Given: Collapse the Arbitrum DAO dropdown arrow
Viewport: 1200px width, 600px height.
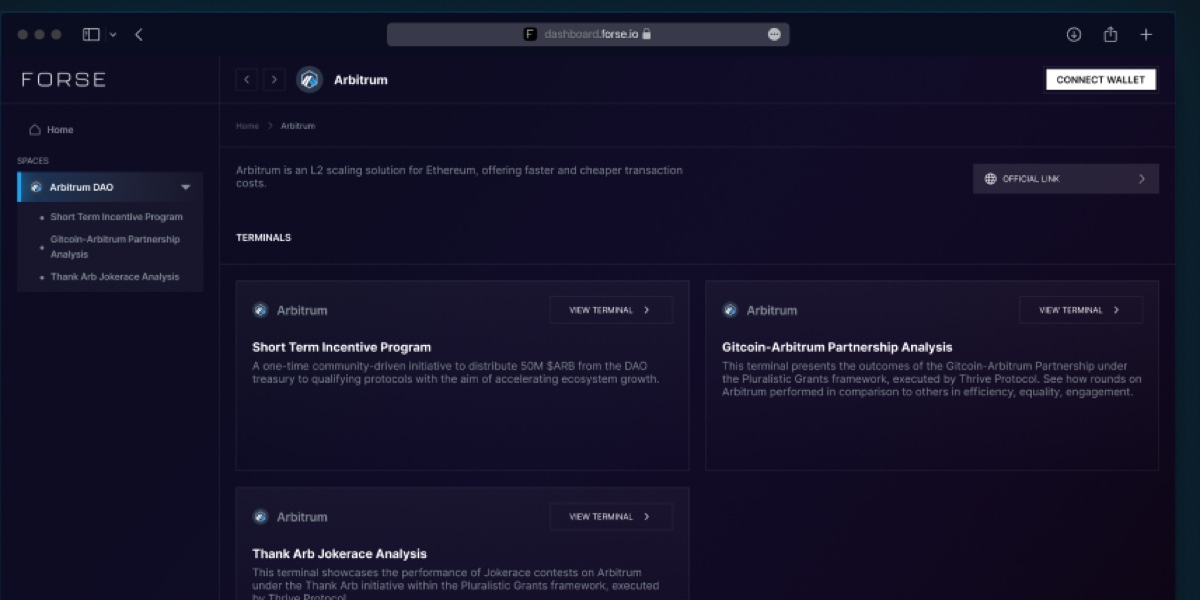Looking at the screenshot, I should click(x=185, y=187).
